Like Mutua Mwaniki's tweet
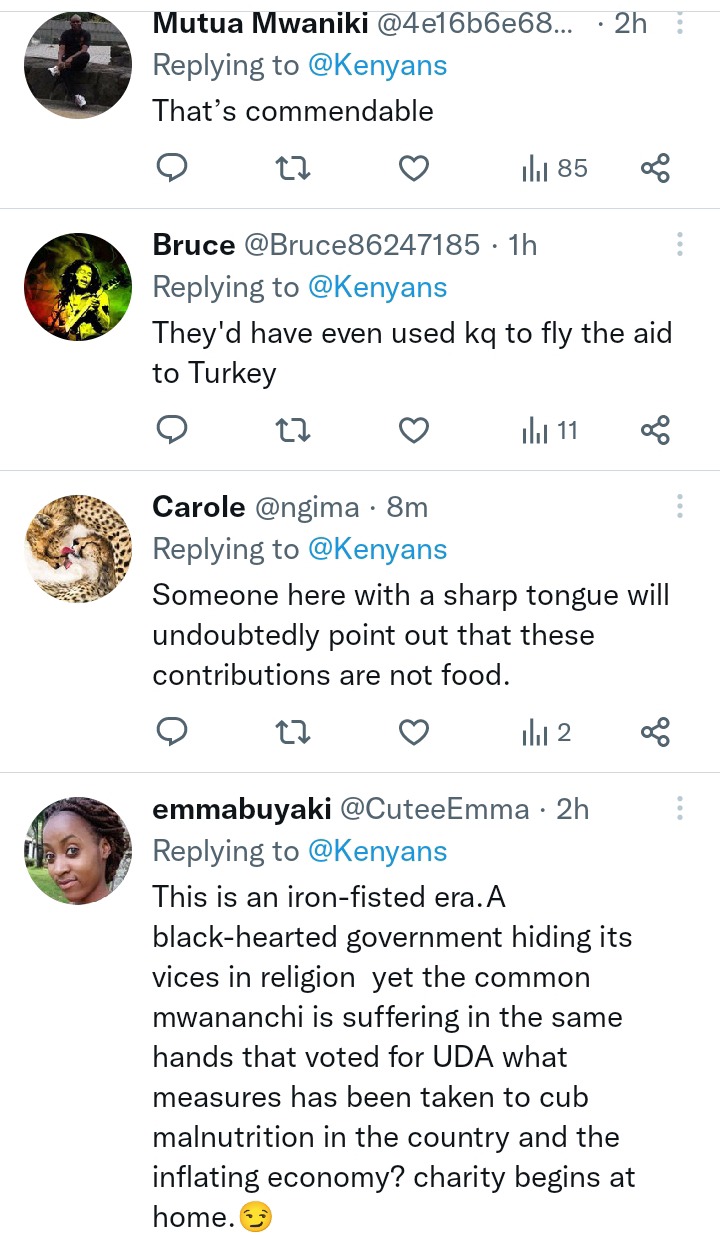 [414, 169]
